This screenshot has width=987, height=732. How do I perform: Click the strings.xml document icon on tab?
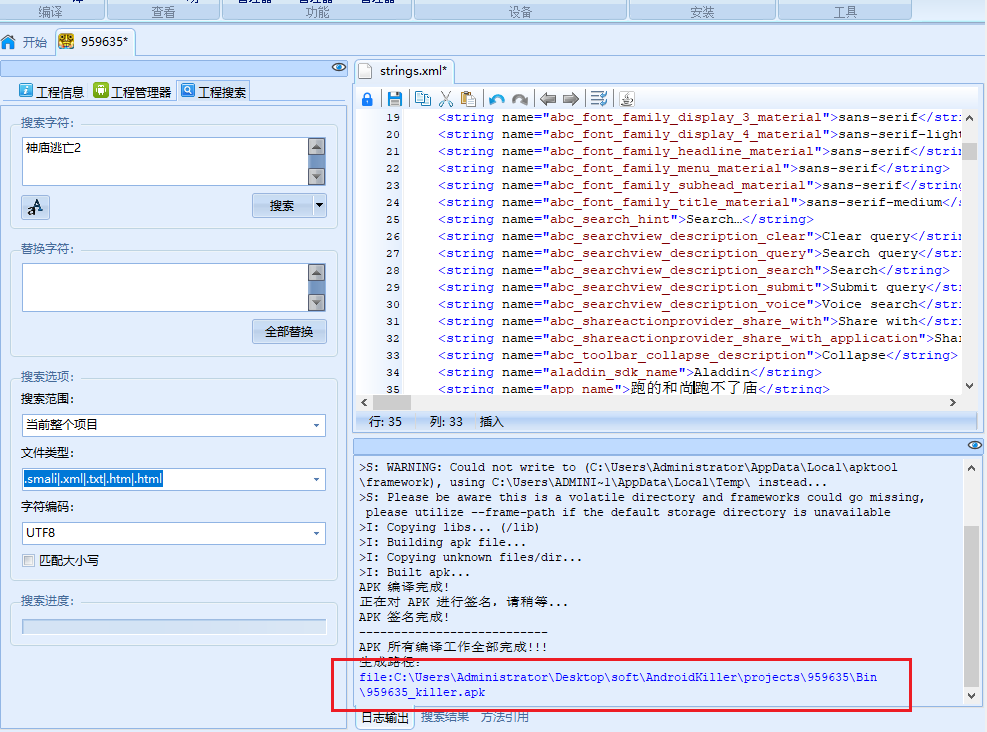pyautogui.click(x=365, y=71)
